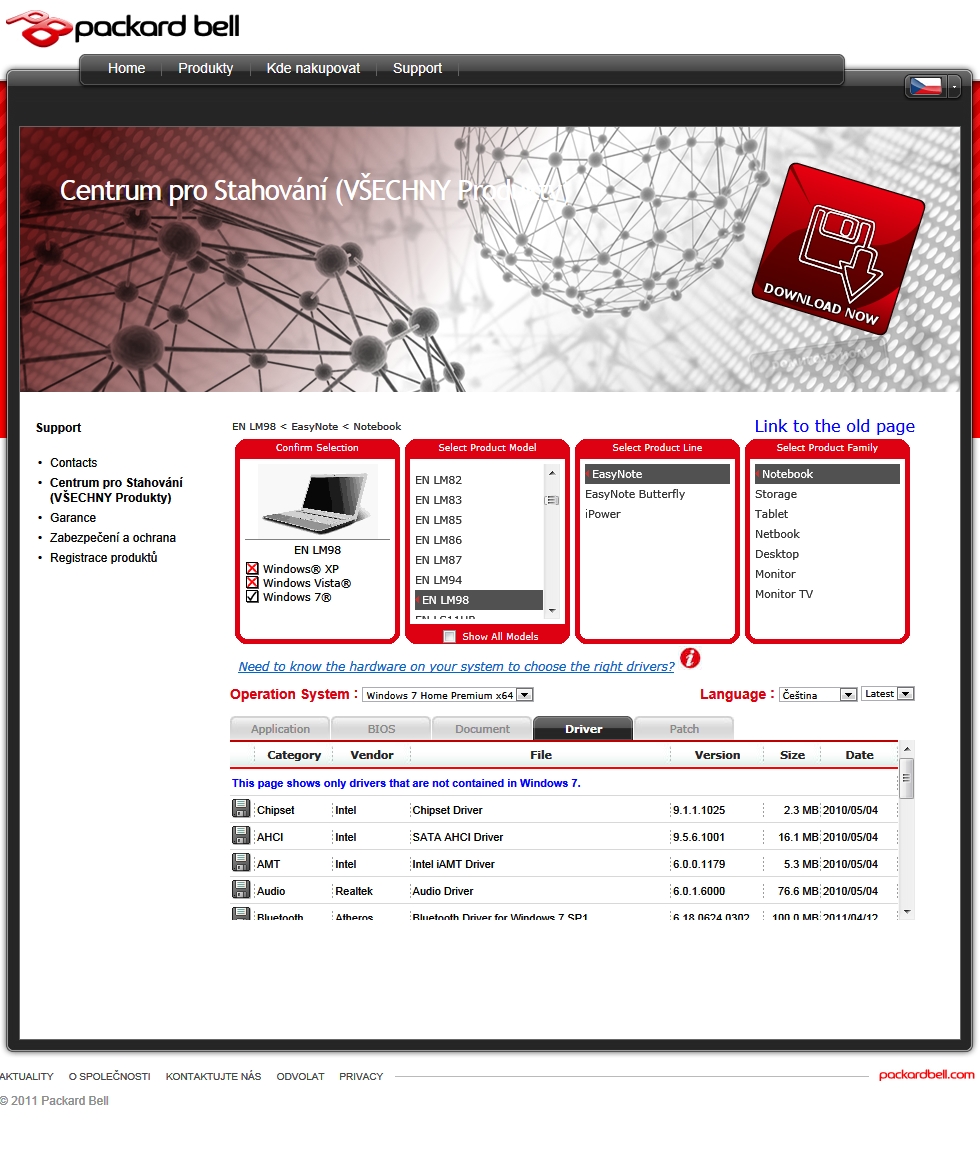The image size is (980, 1171).
Task: Select Notebook product family
Action: 828,474
